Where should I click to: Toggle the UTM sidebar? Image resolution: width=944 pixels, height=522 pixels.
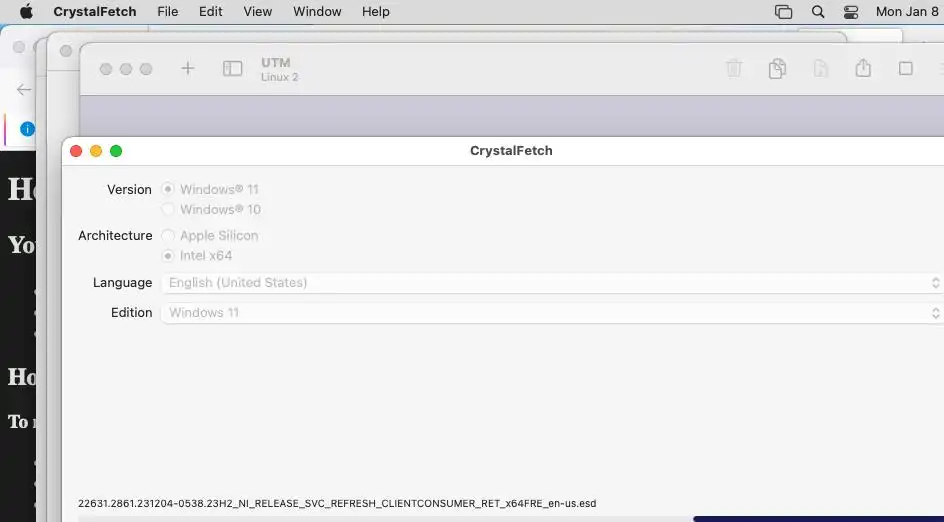point(232,69)
